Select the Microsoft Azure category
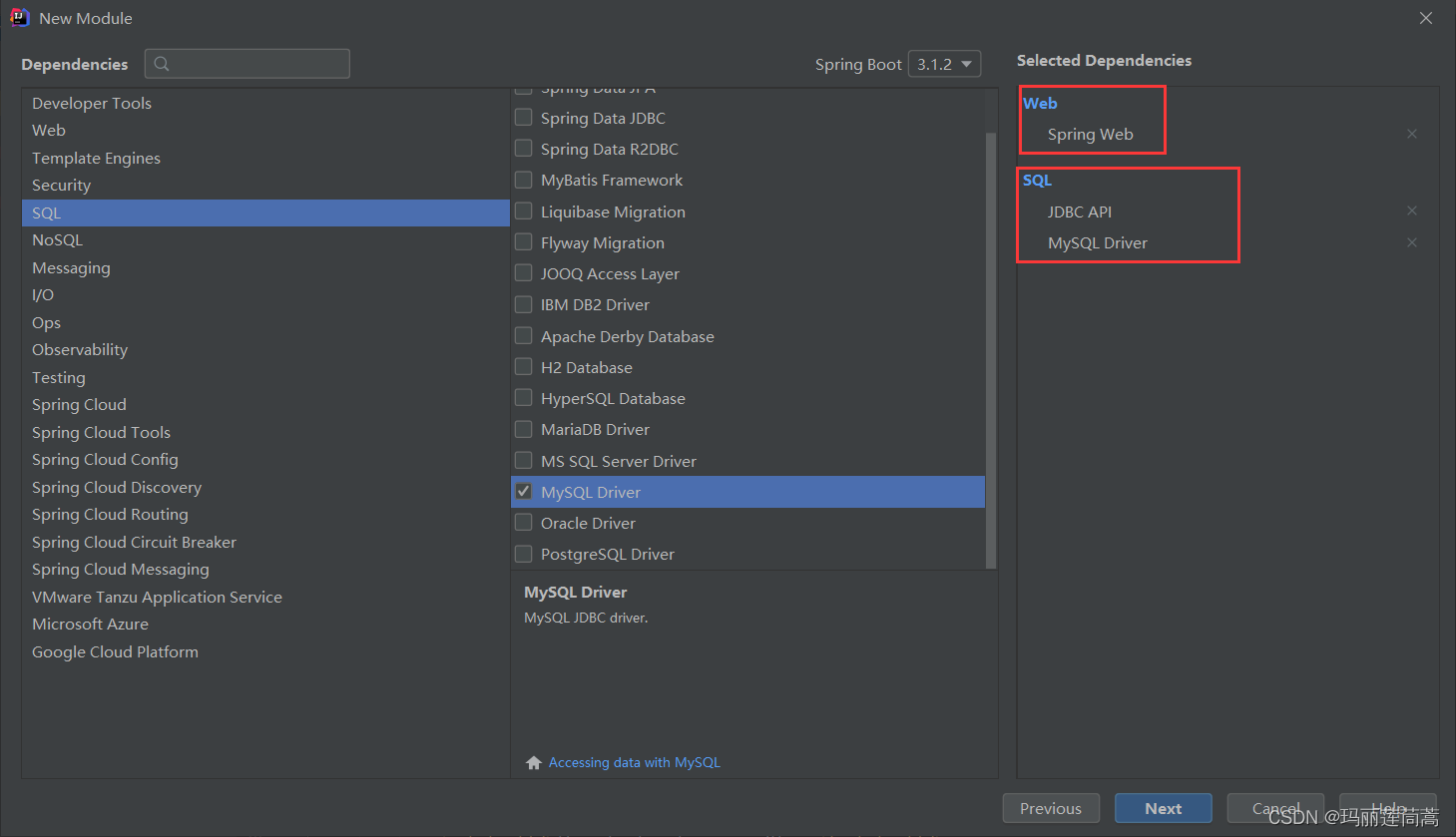The width and height of the screenshot is (1456, 837). [265, 625]
